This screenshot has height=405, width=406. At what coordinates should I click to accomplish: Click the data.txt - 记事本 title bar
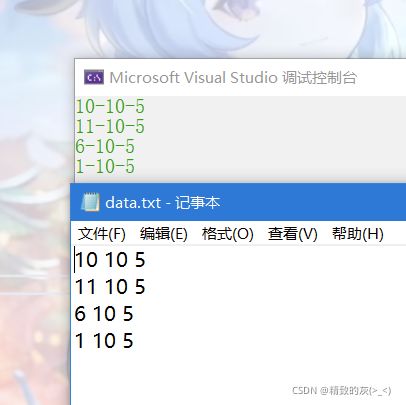238,202
